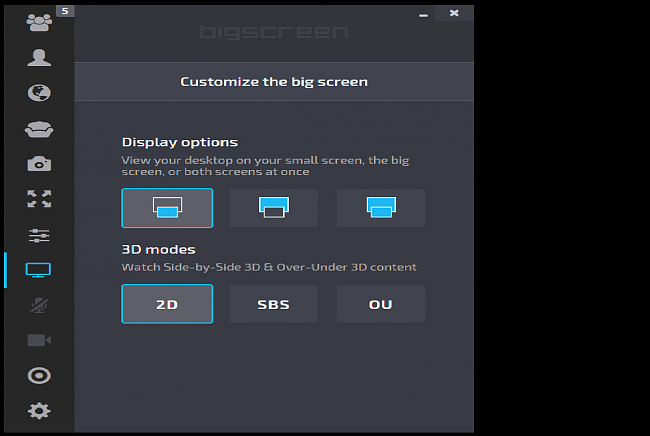Open the user profile icon
This screenshot has height=436, width=650.
coord(38,57)
